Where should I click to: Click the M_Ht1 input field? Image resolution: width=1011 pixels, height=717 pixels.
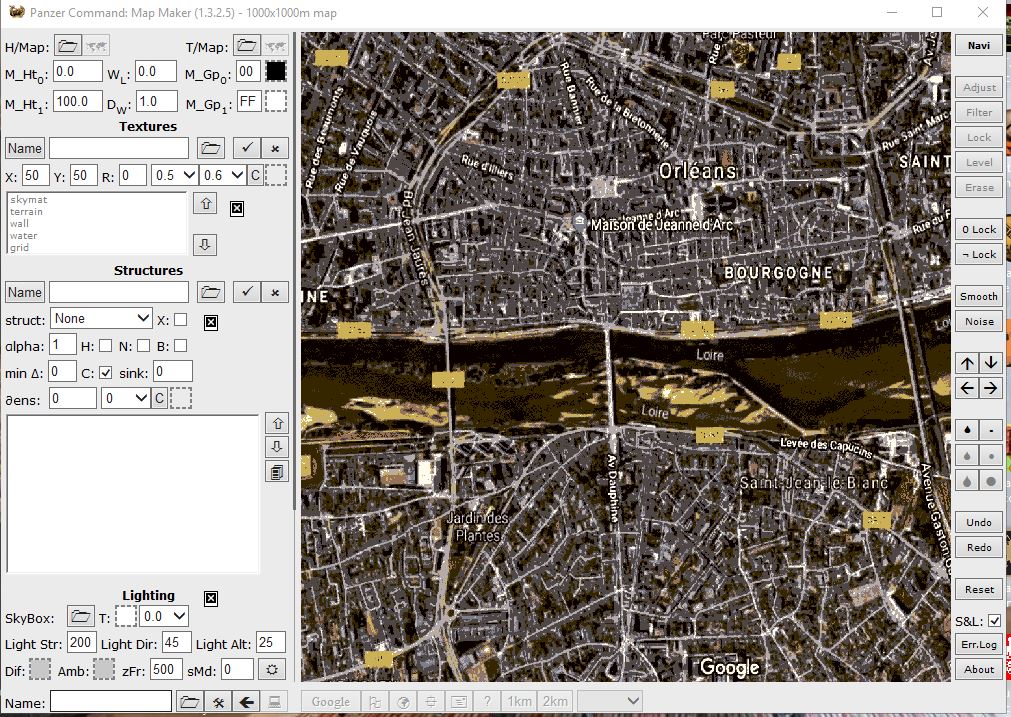(x=77, y=101)
